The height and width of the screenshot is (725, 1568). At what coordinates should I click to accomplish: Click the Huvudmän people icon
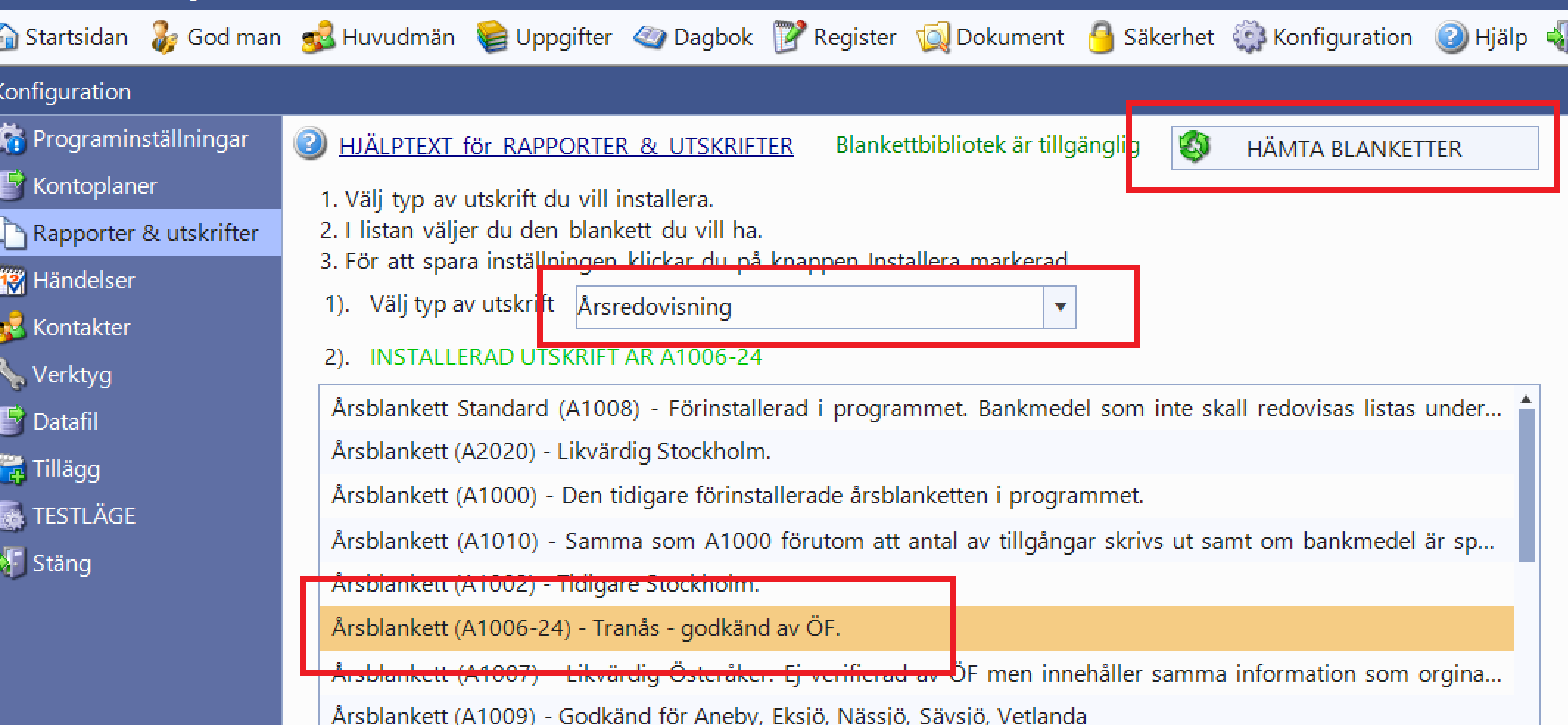click(x=318, y=37)
